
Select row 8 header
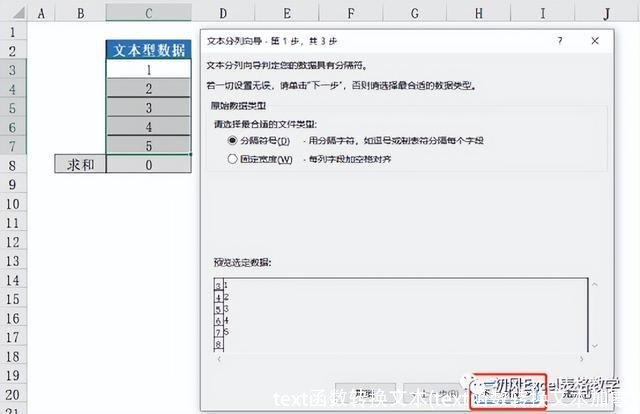click(13, 165)
